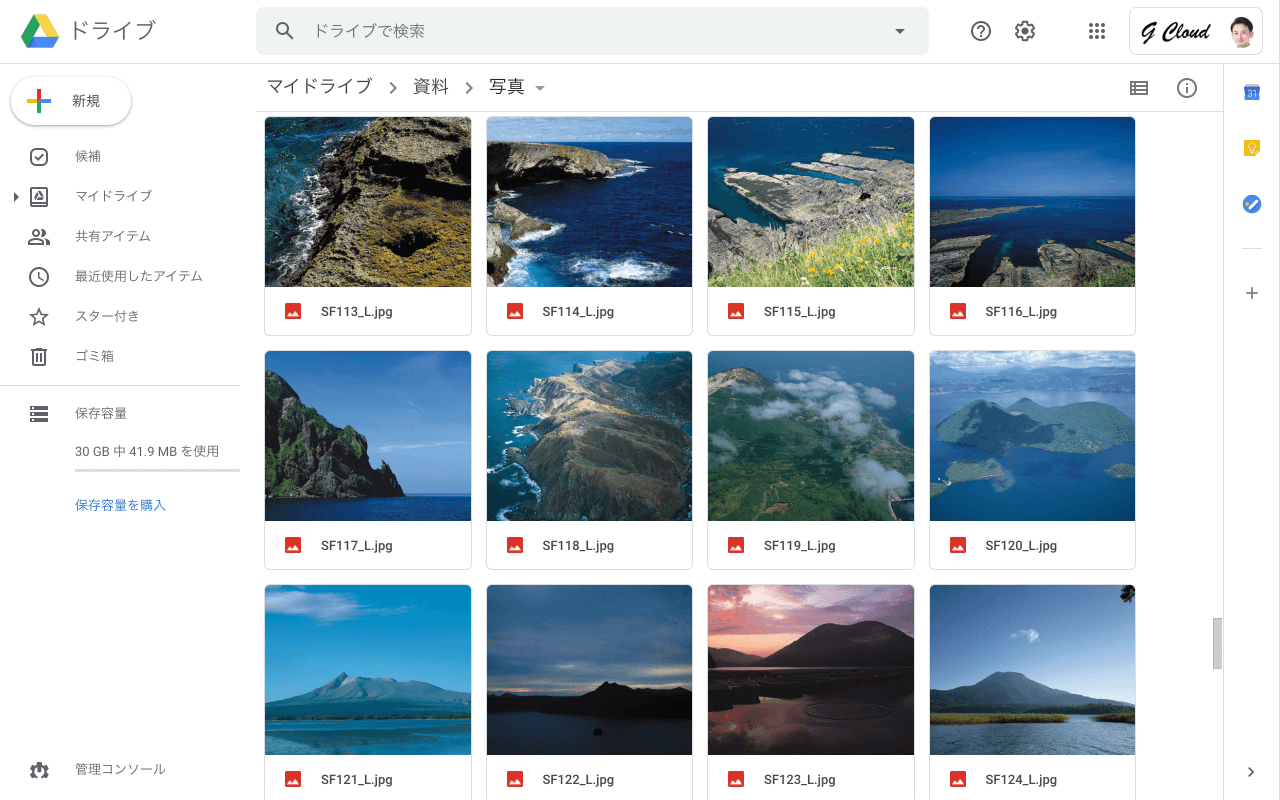Open the settings gear icon
1280x800 pixels.
(1025, 31)
